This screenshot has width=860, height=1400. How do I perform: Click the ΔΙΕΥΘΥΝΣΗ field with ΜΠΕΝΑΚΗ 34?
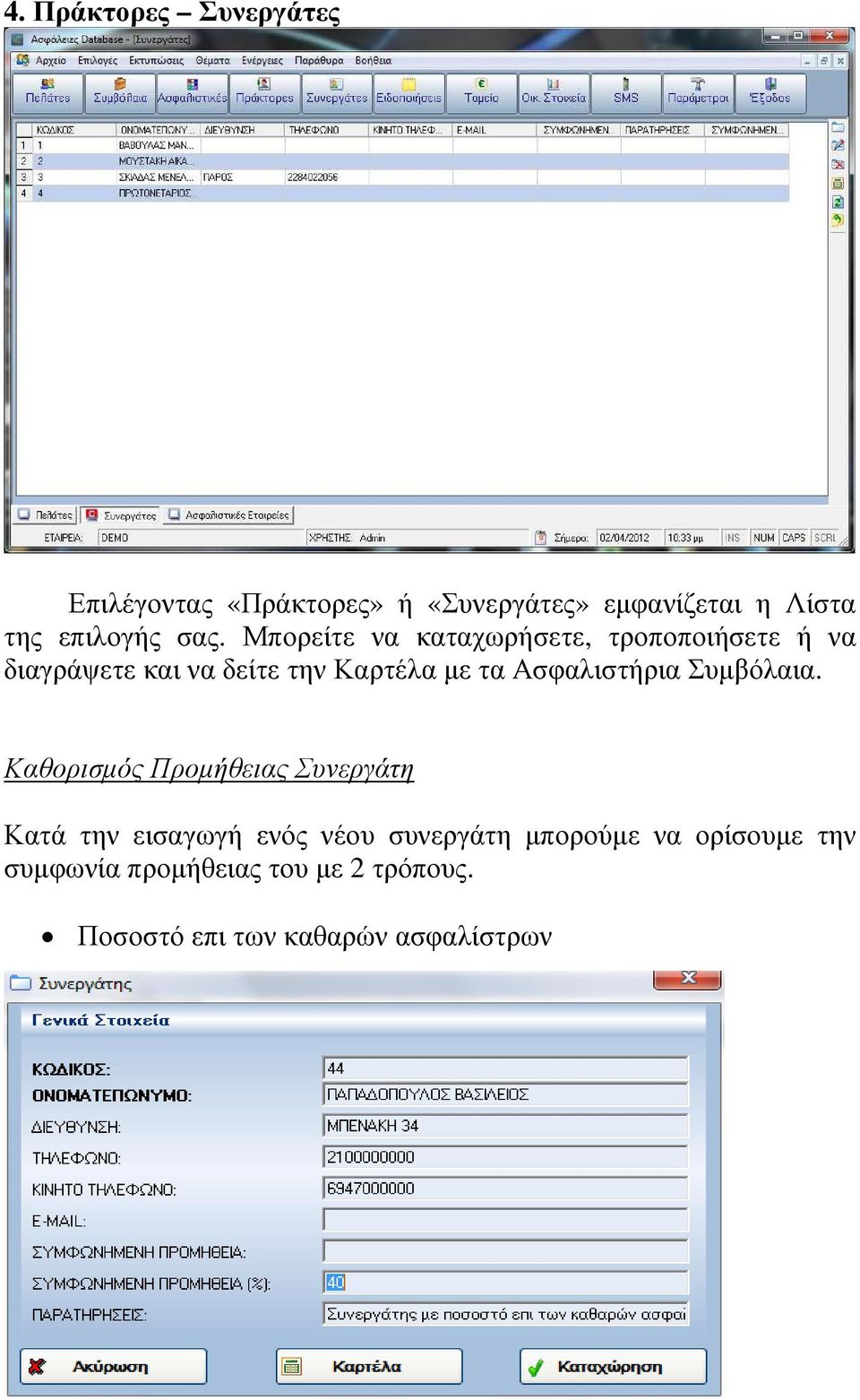pyautogui.click(x=505, y=1126)
